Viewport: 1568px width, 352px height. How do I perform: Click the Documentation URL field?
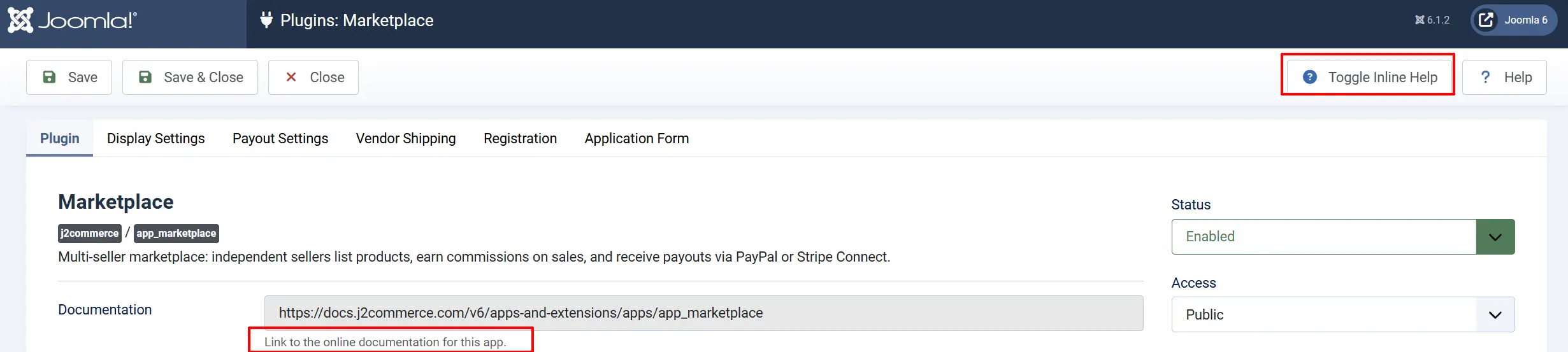click(x=704, y=313)
